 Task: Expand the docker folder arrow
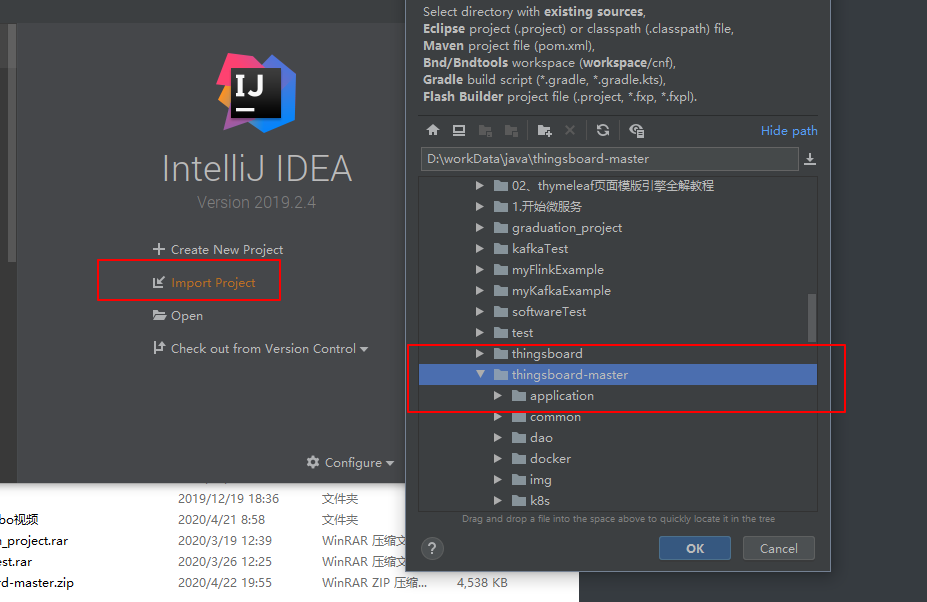coord(498,458)
